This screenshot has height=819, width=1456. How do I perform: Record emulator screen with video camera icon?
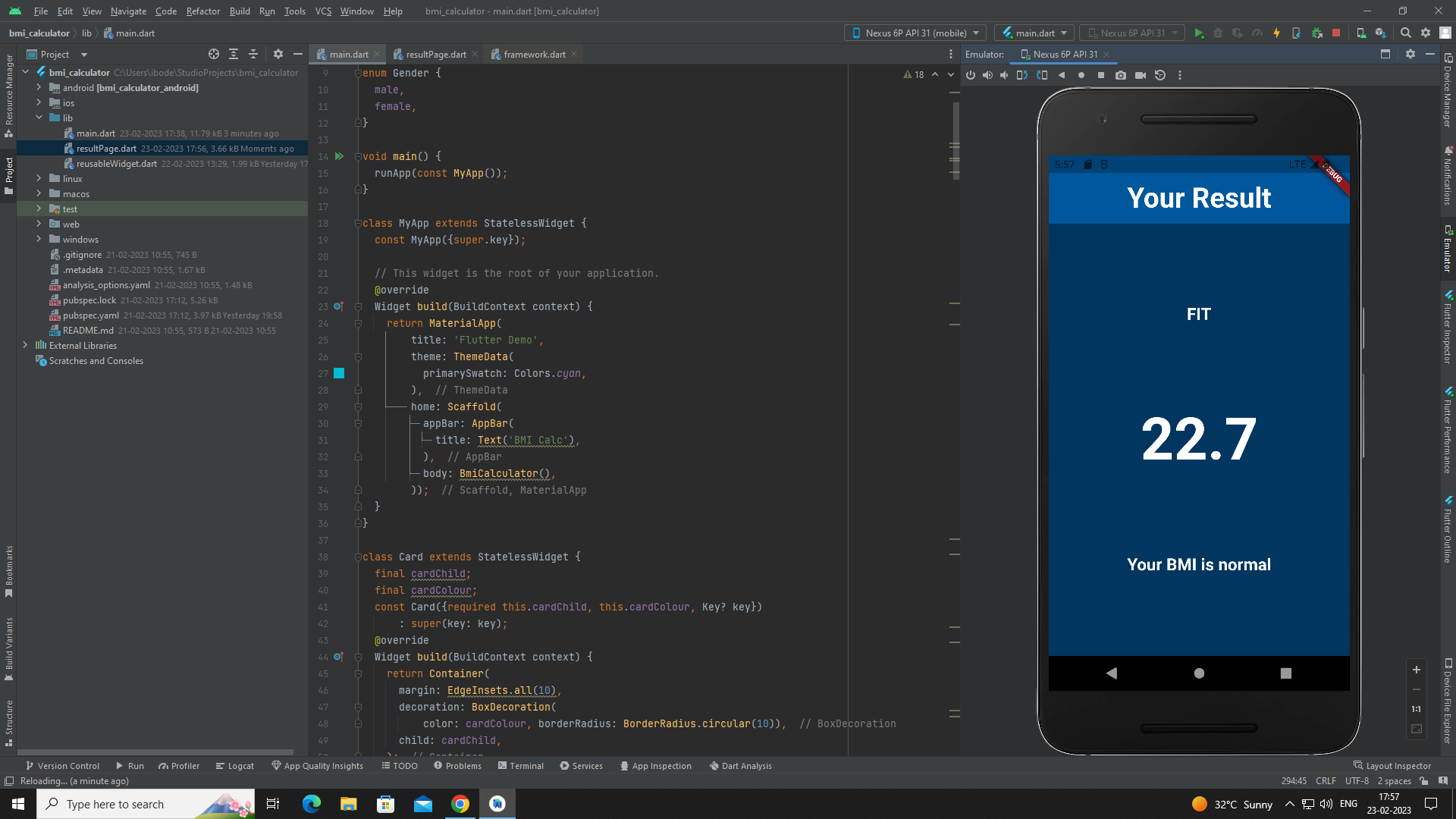pyautogui.click(x=1141, y=75)
